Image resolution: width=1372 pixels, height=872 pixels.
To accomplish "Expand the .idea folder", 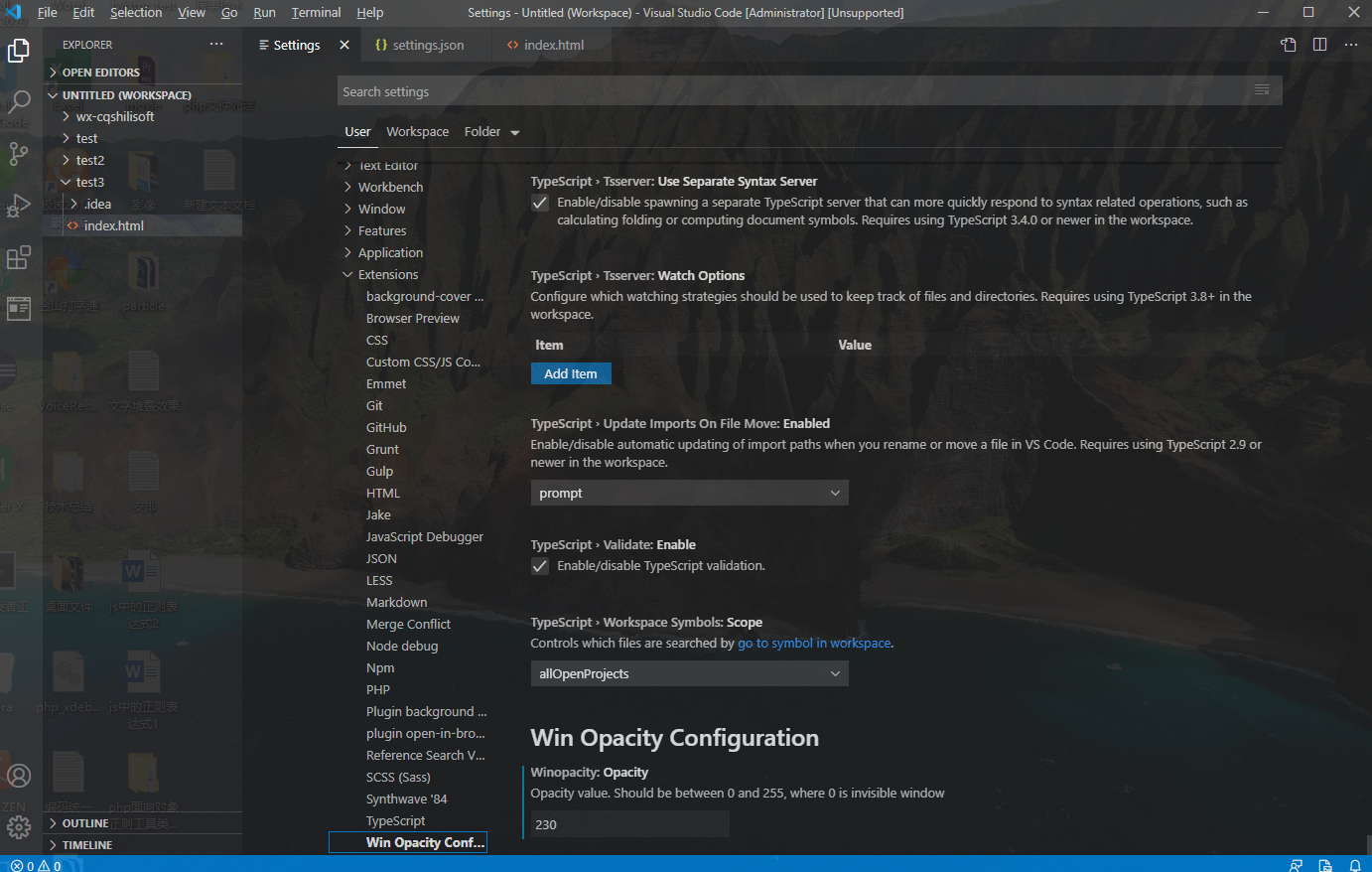I will click(x=142, y=204).
